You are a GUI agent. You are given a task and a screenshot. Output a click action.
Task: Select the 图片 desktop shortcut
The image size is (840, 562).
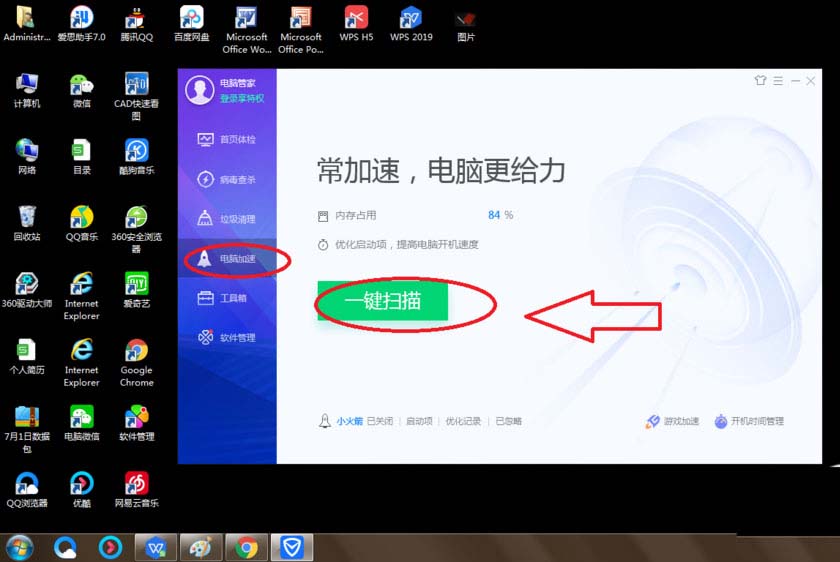coord(466,27)
